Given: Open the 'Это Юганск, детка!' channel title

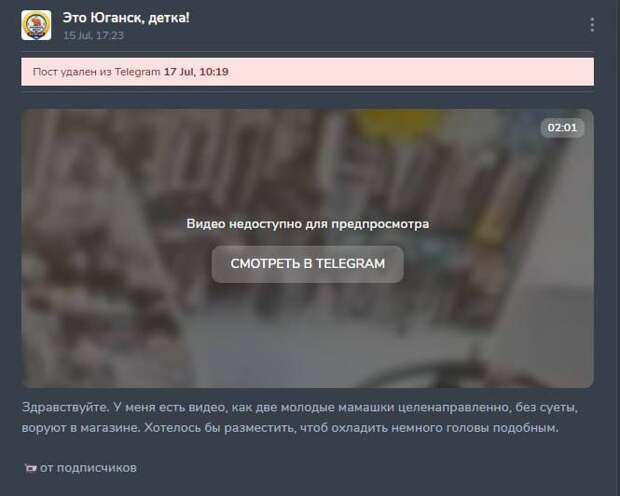Looking at the screenshot, I should pos(125,18).
